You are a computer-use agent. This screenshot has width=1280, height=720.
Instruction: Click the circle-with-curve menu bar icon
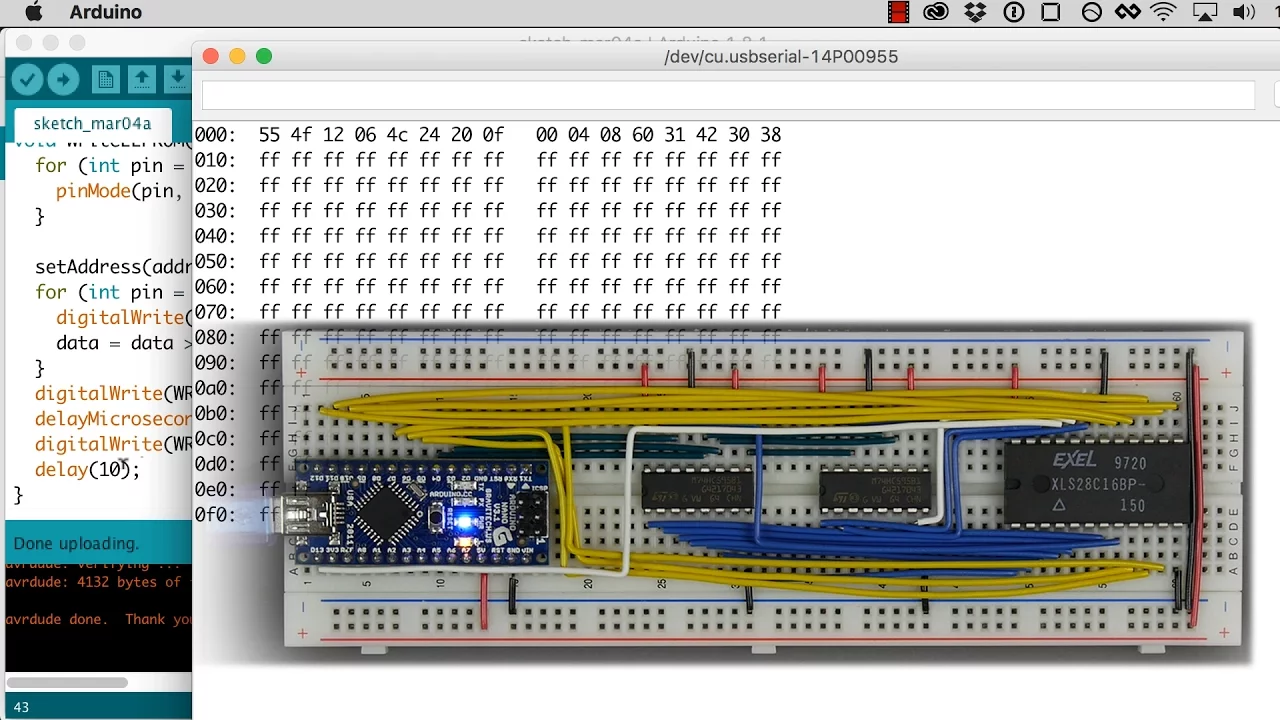tap(1091, 12)
